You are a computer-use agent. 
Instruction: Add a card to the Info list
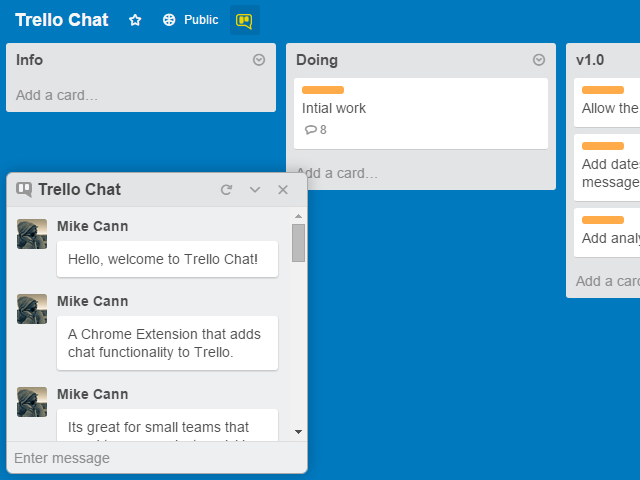tap(57, 95)
